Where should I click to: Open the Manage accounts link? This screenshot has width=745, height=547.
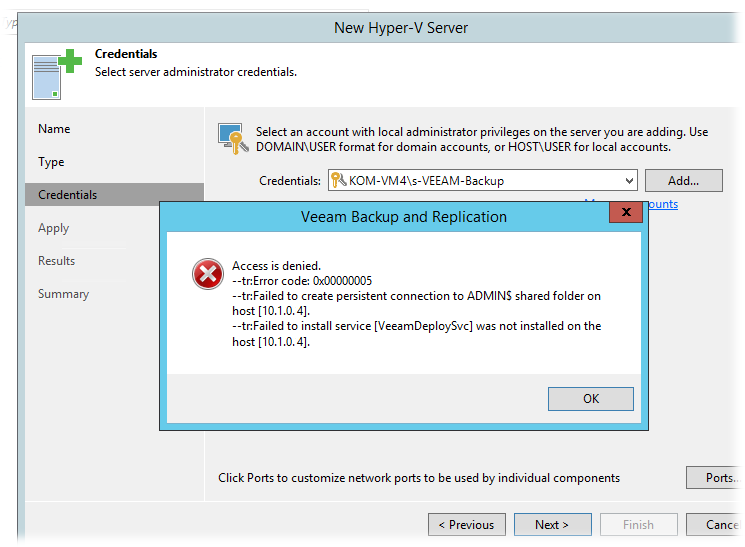click(x=662, y=204)
